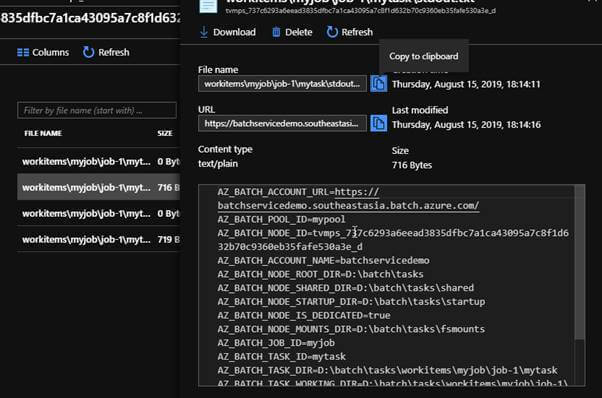
Task: Click the Download button label
Action: coord(234,32)
